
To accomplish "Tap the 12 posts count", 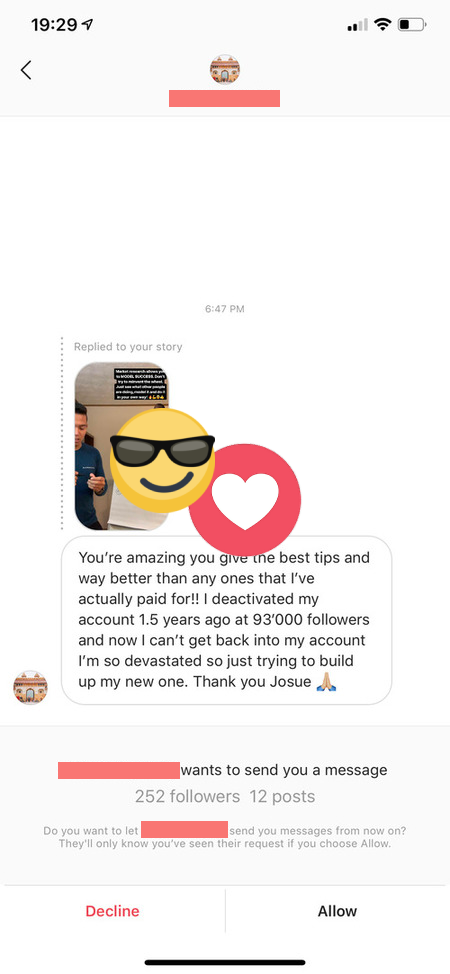I will [282, 796].
